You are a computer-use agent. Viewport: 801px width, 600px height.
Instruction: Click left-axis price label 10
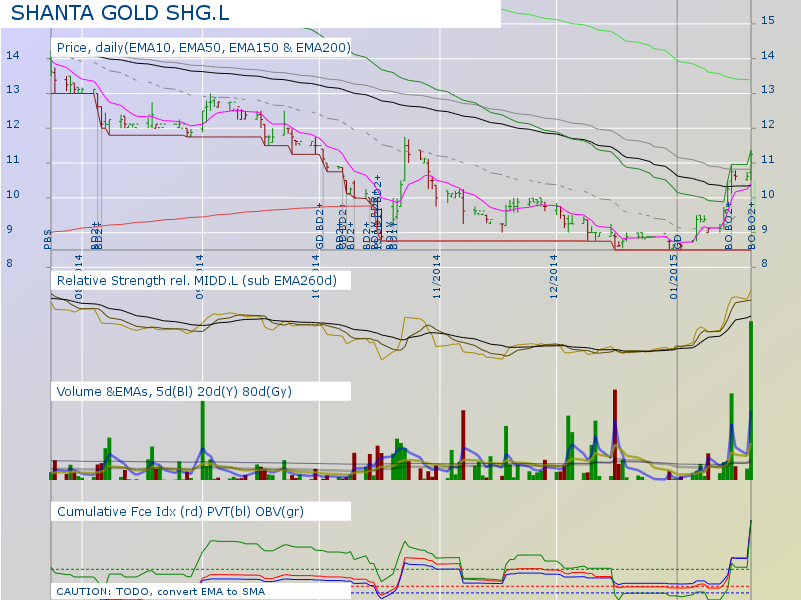[13, 195]
